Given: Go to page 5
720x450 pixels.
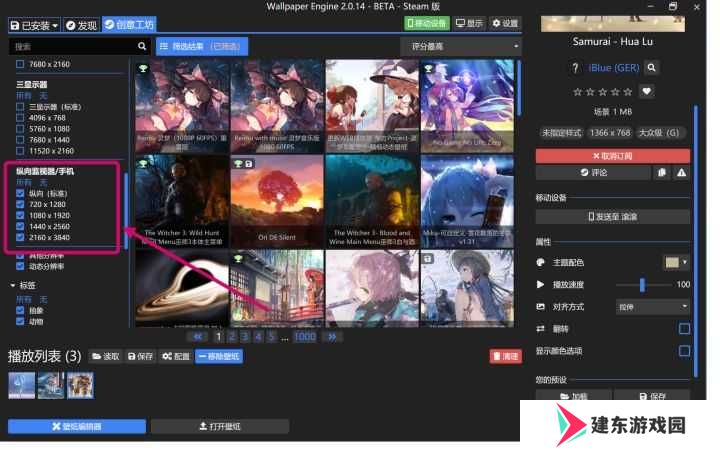Looking at the screenshot, I should 272,337.
